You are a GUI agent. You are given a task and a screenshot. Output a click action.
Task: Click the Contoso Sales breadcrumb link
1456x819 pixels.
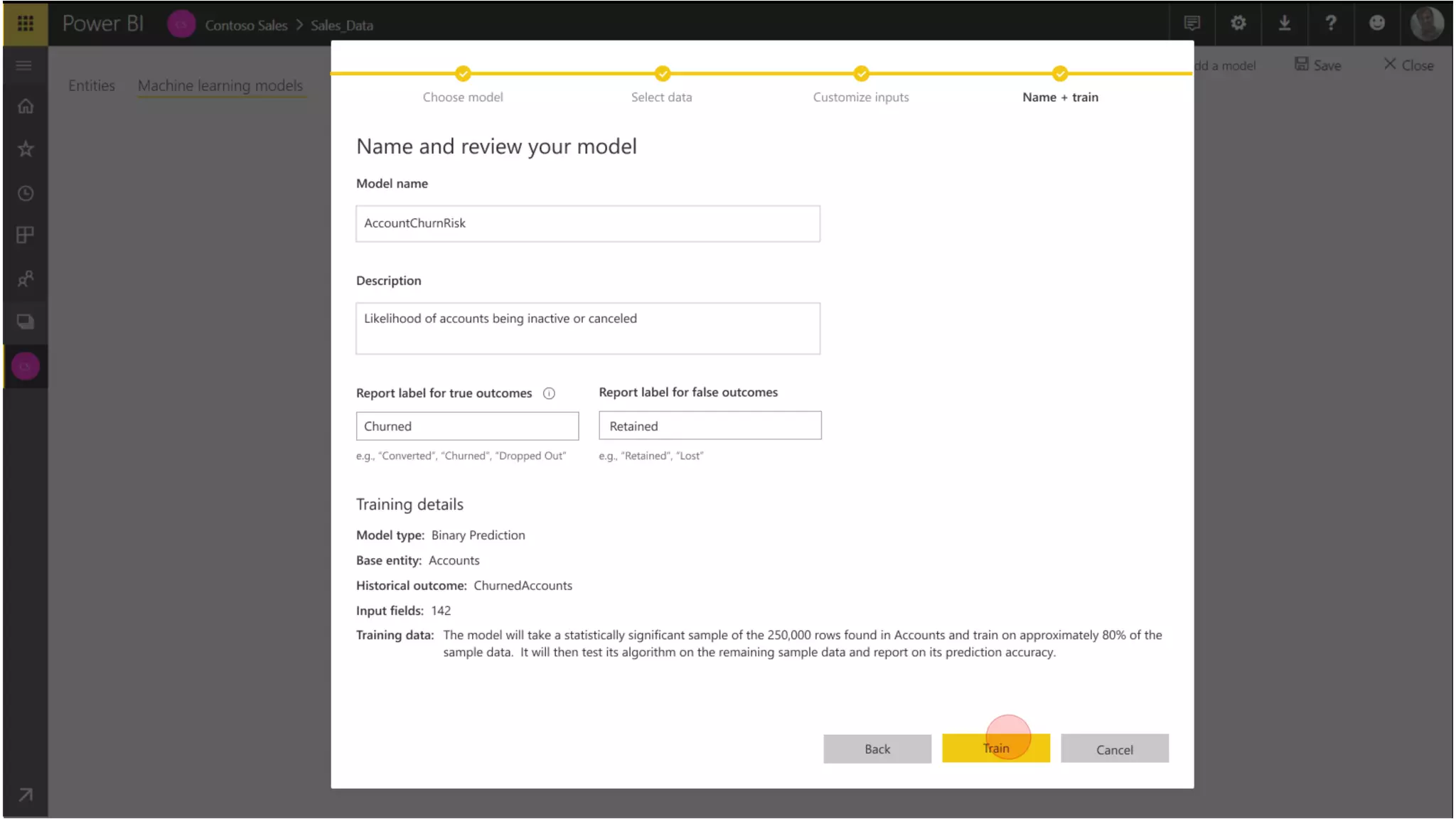[246, 26]
